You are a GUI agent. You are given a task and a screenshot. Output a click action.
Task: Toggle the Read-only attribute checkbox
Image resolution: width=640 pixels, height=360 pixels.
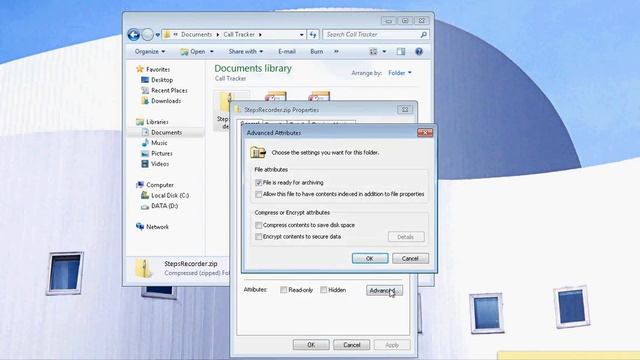click(x=283, y=290)
